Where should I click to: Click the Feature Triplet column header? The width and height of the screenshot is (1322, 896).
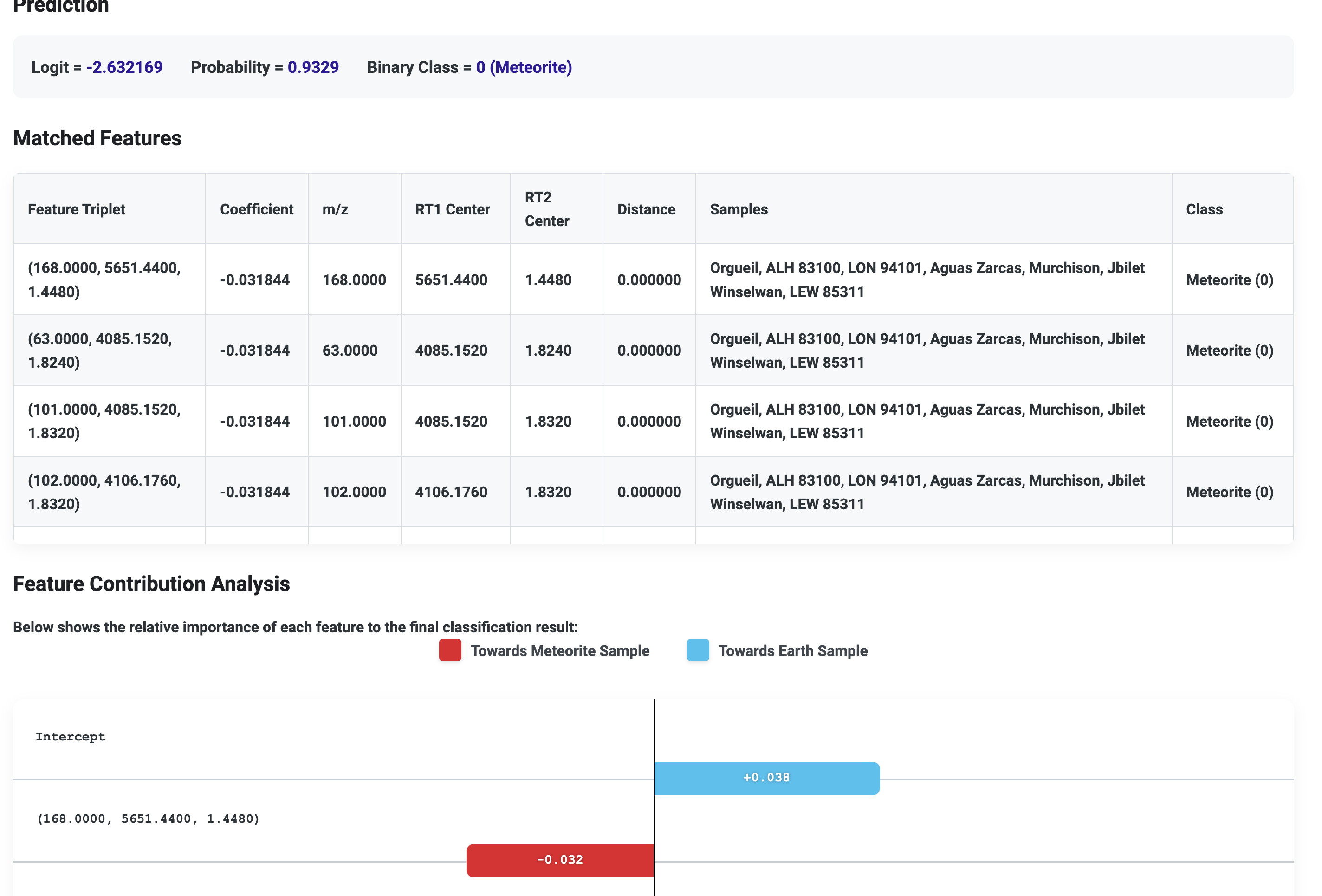pyautogui.click(x=77, y=209)
